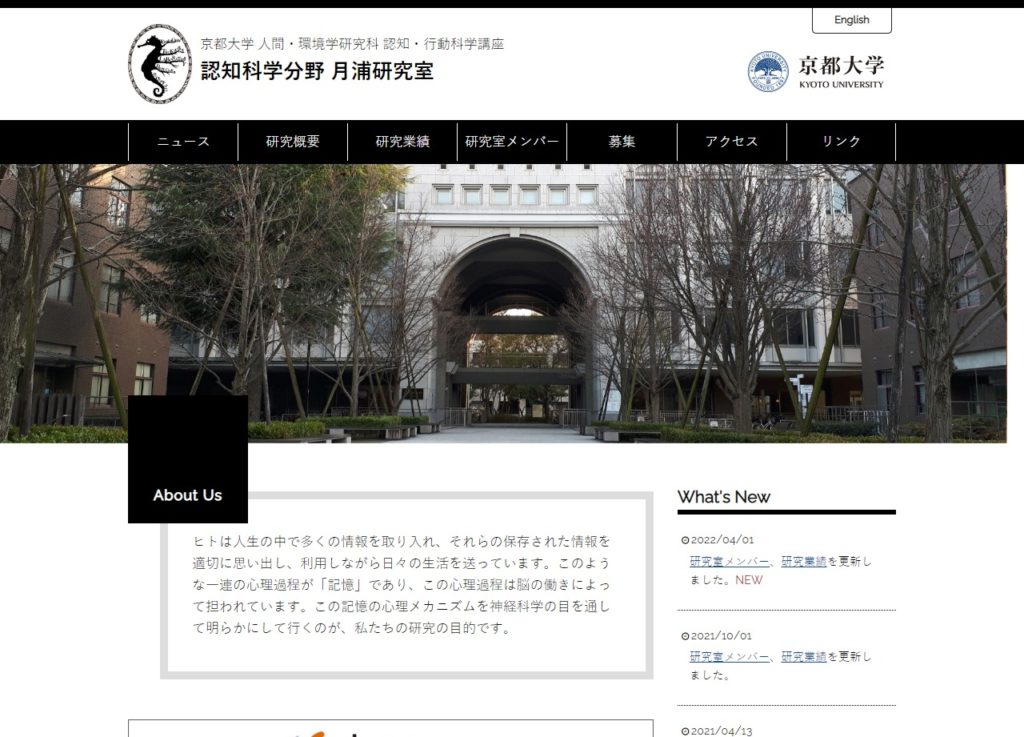Open 研究業績 link in 2022/04/01 news
Image resolution: width=1024 pixels, height=737 pixels.
pos(803,561)
